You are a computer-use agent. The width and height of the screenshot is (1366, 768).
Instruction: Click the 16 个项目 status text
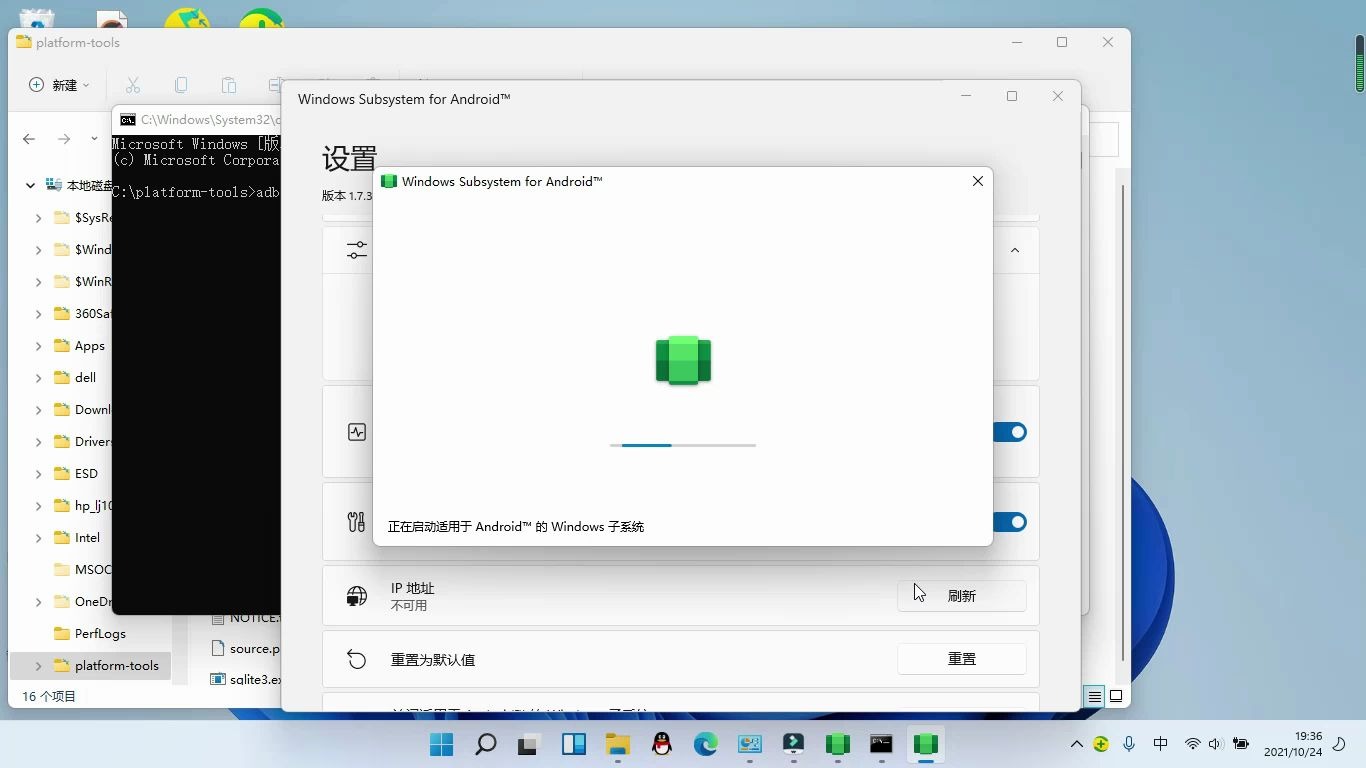(49, 696)
